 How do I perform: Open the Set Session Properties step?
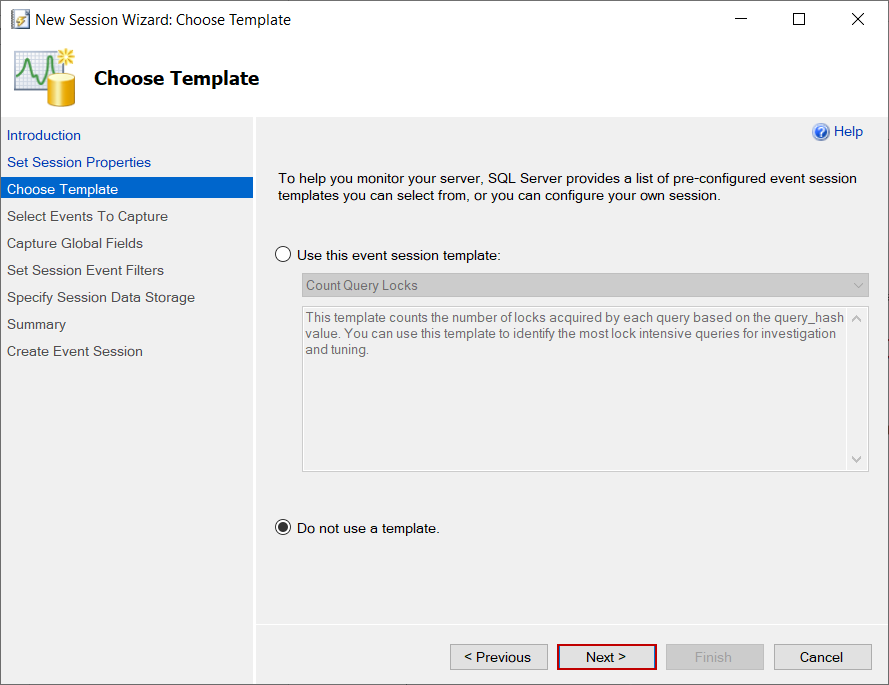79,162
